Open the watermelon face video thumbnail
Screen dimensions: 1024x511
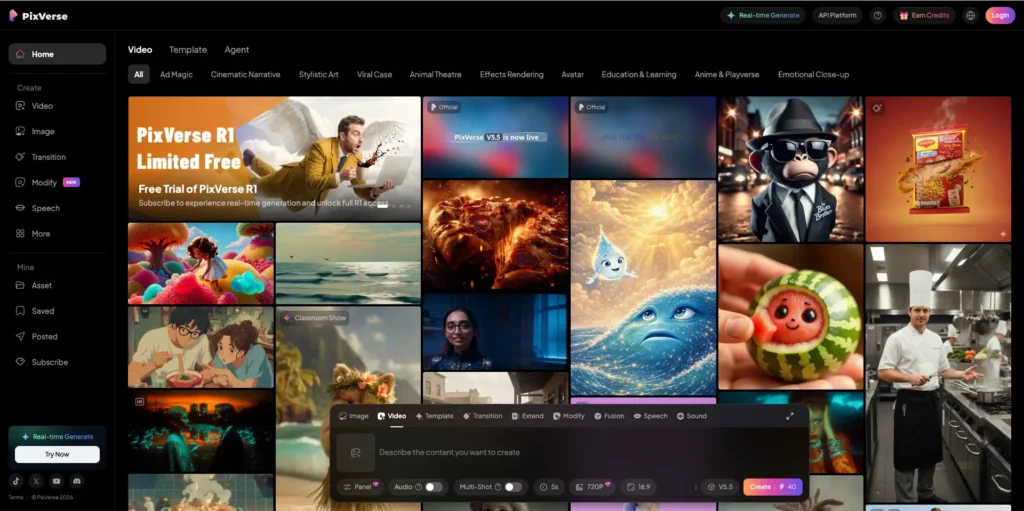pyautogui.click(x=790, y=317)
